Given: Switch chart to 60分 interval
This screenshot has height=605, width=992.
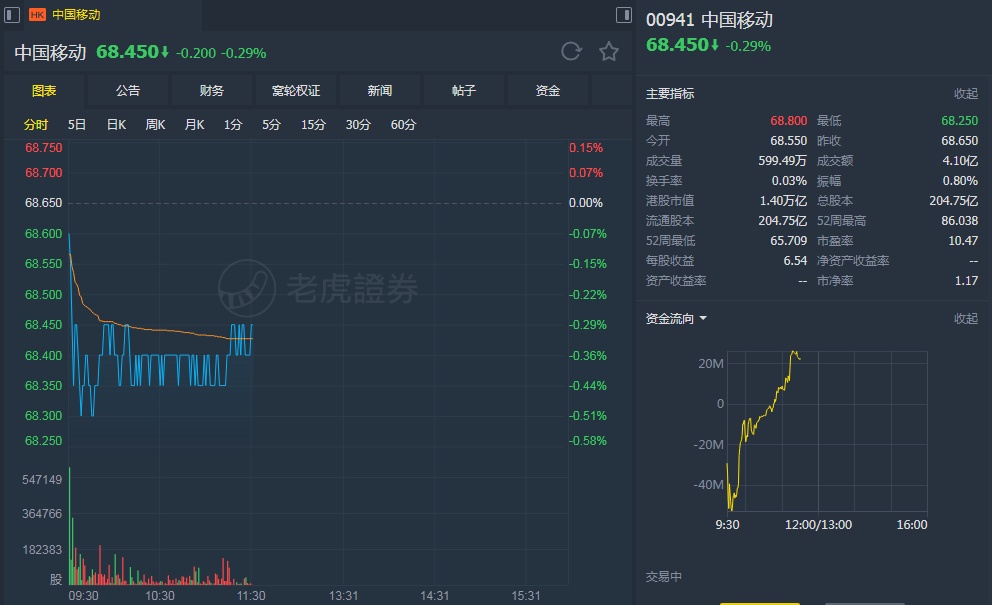Looking at the screenshot, I should (x=403, y=125).
